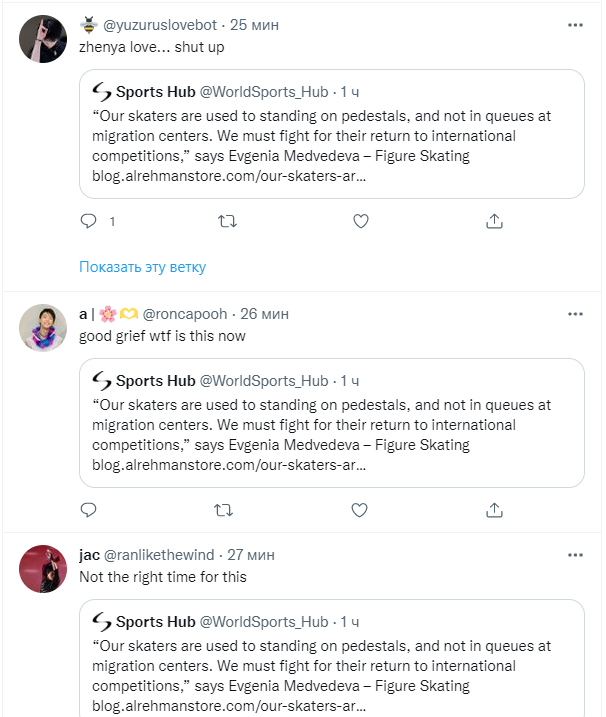This screenshot has height=717, width=606.
Task: Reply to the roncapooh tweet
Action: coord(89,510)
